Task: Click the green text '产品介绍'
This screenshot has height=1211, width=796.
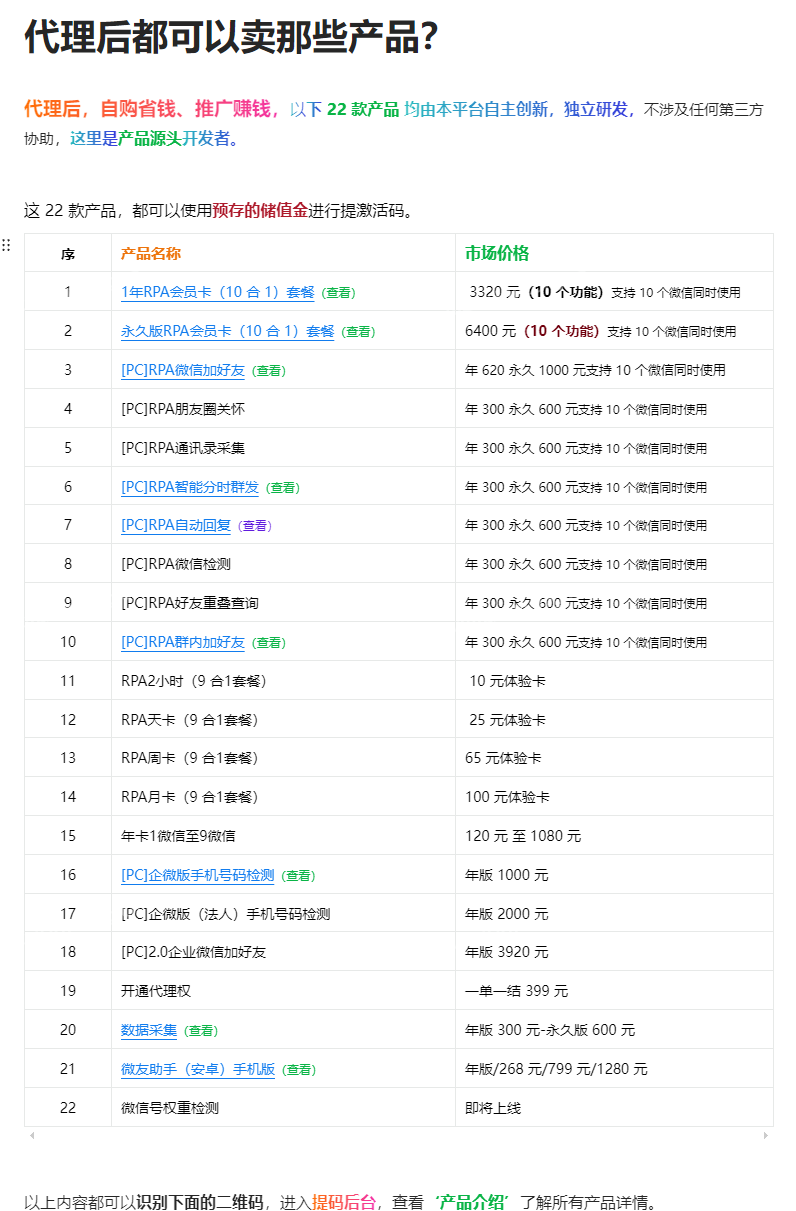Action: (x=472, y=1202)
